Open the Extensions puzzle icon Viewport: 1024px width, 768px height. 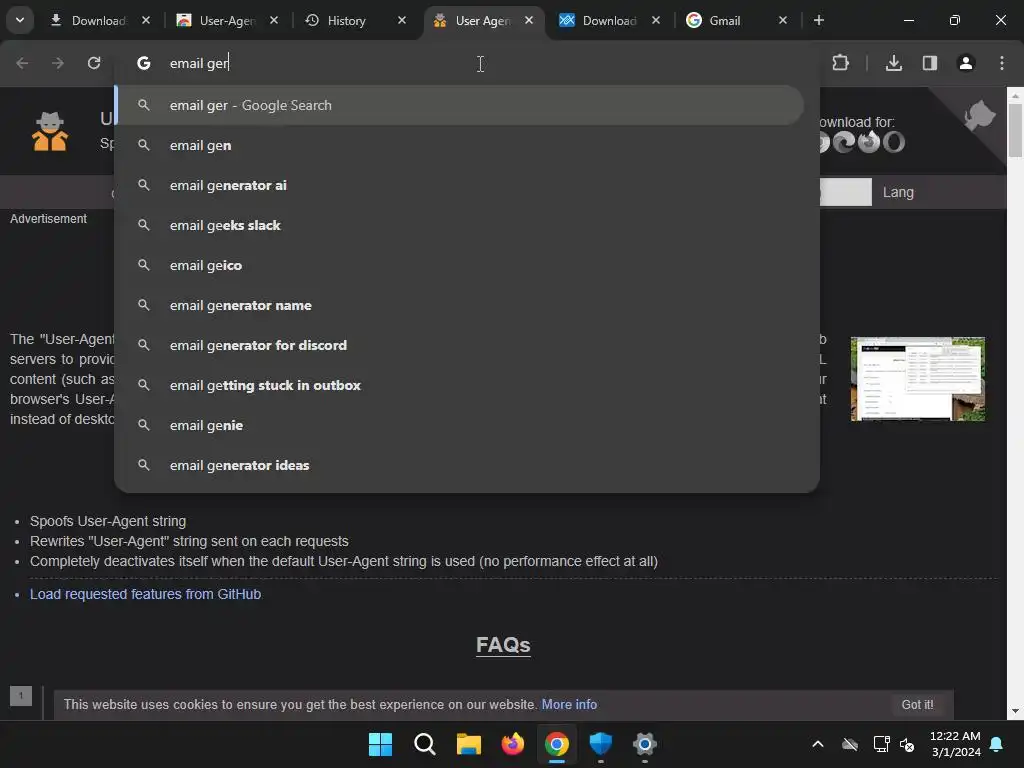pyautogui.click(x=840, y=63)
